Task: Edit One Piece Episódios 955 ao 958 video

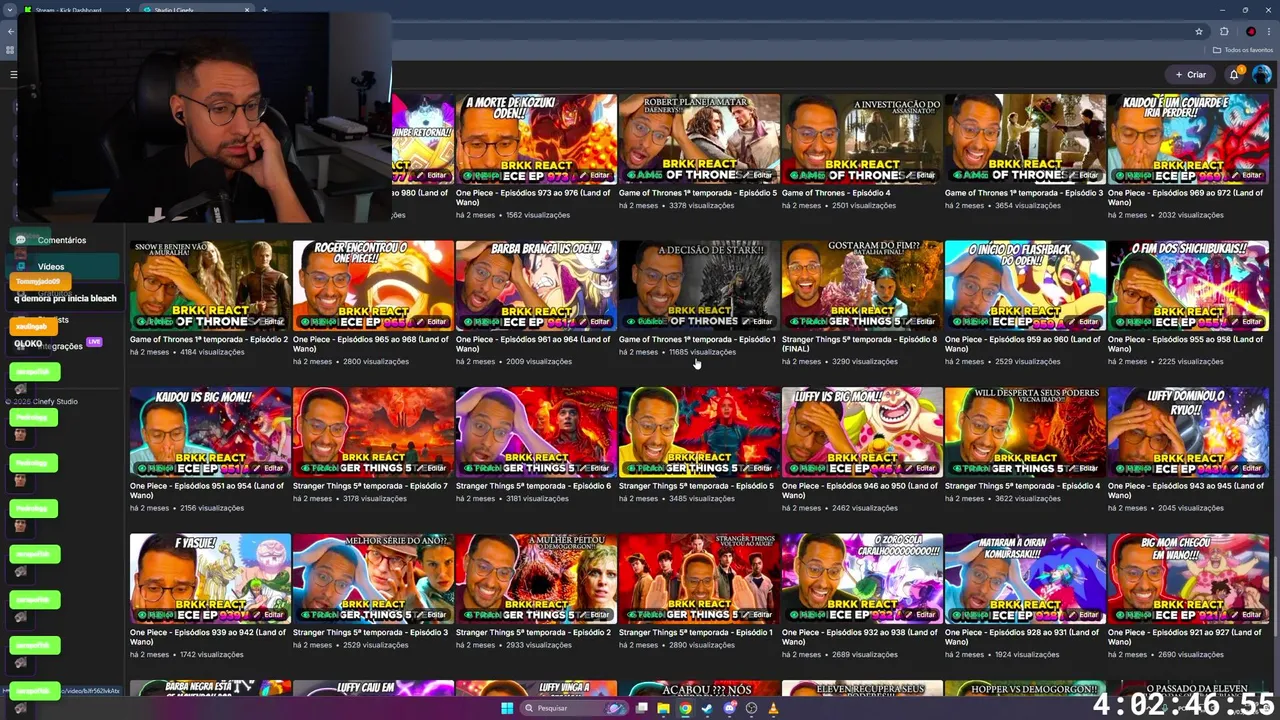Action: 1247,322
